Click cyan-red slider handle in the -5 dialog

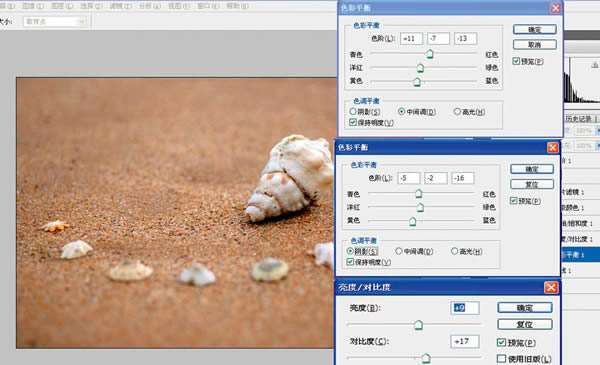pyautogui.click(x=419, y=194)
